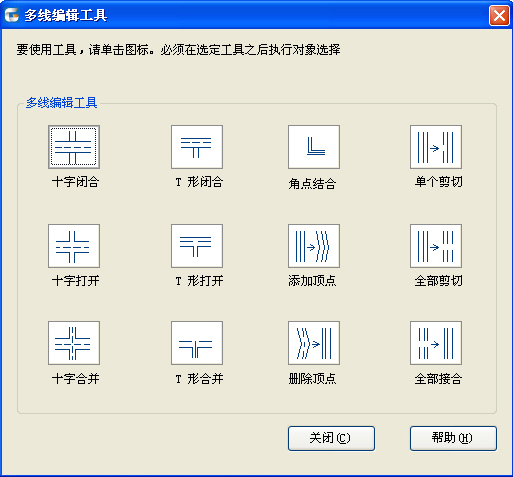Click the 十字打开 open cross icon

pyautogui.click(x=74, y=246)
